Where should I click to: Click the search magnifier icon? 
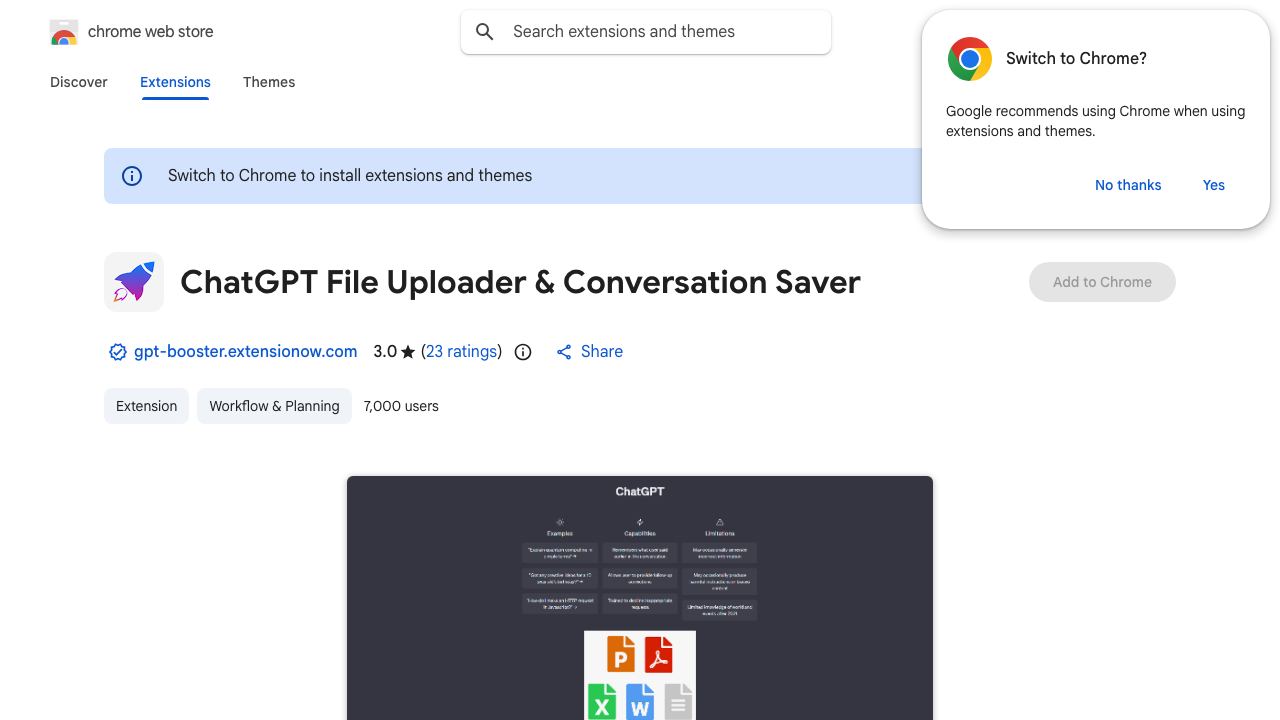click(485, 32)
